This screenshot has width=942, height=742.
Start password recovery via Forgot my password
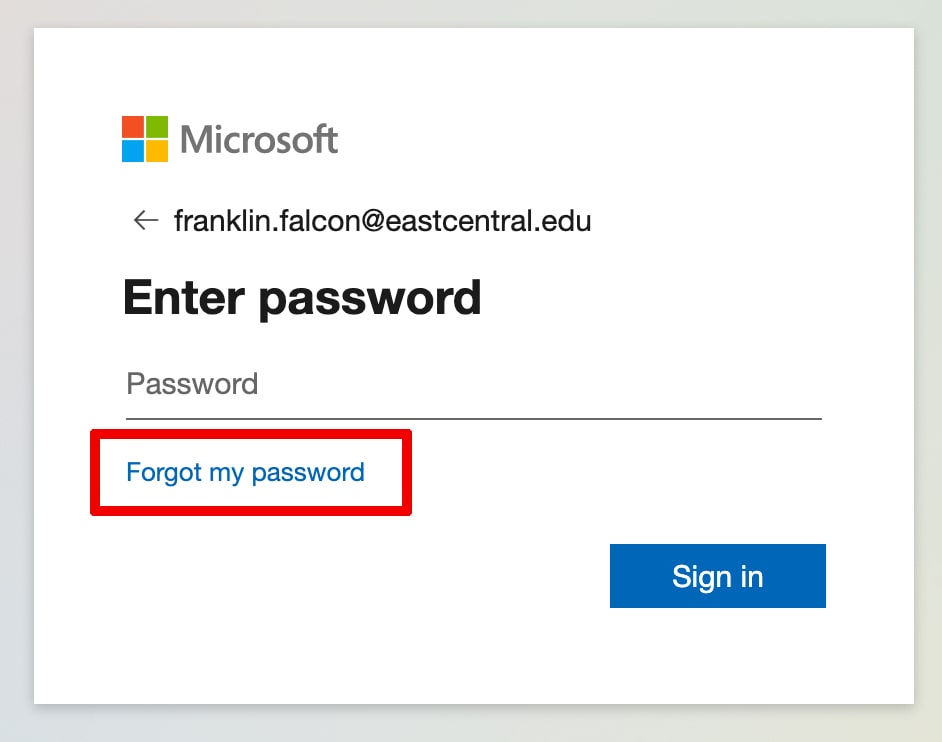tap(245, 472)
